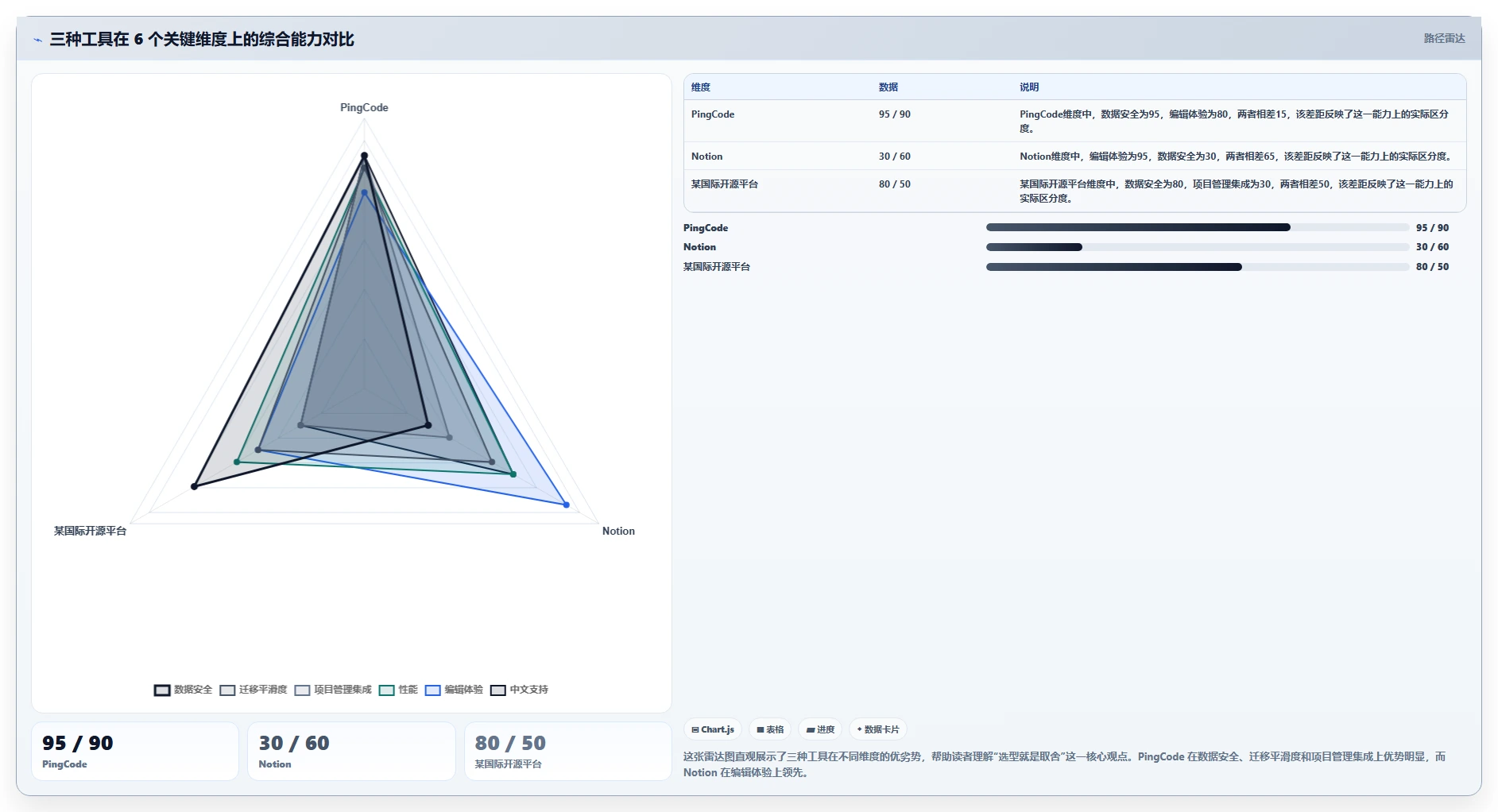Click the 某国际开源平台 radar axis label
Image resolution: width=1498 pixels, height=812 pixels.
click(x=90, y=531)
